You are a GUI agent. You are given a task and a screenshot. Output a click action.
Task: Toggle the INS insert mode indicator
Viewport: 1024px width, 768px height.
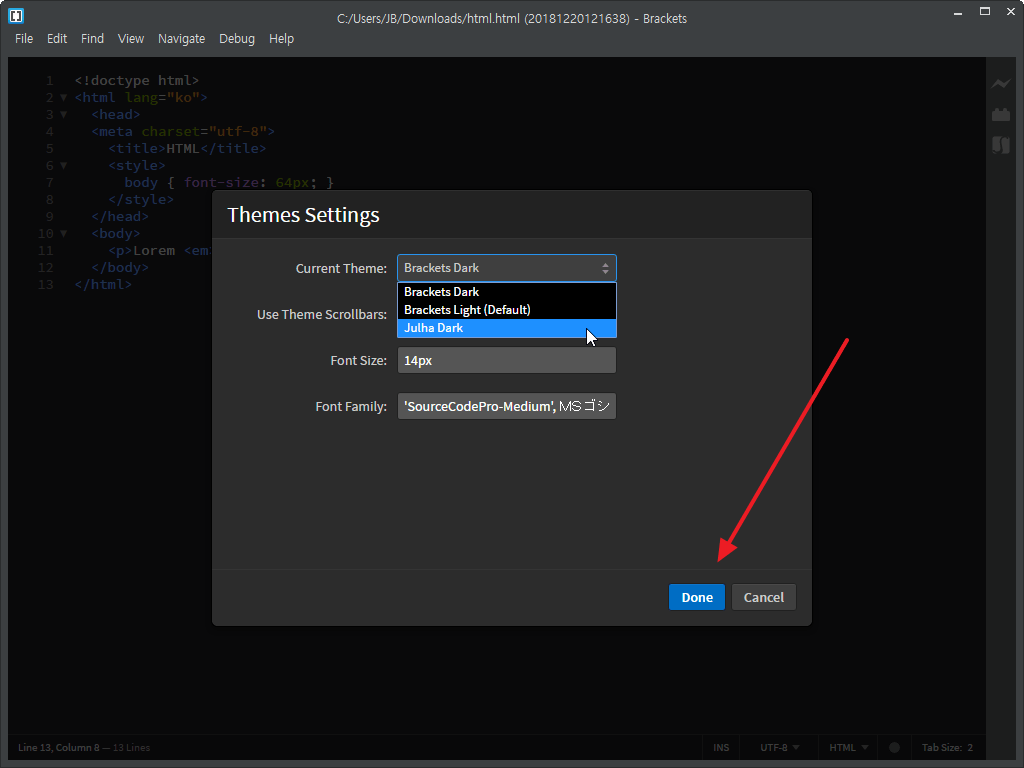point(721,747)
